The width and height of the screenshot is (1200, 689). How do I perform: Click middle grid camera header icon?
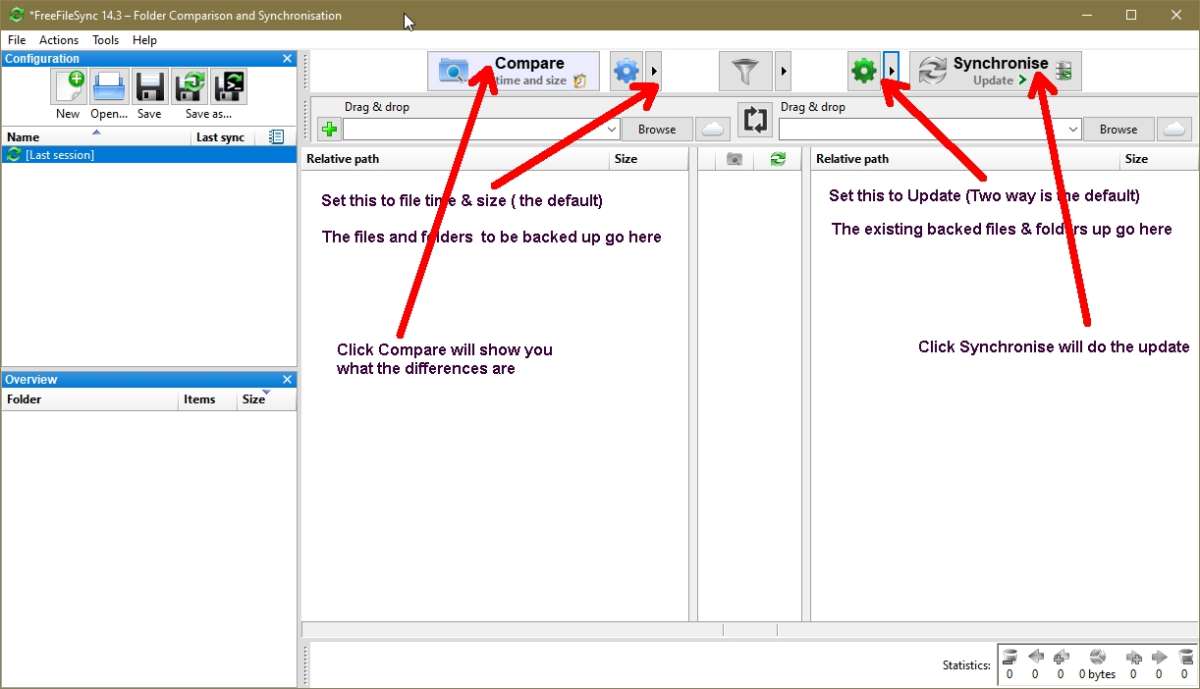tap(734, 159)
